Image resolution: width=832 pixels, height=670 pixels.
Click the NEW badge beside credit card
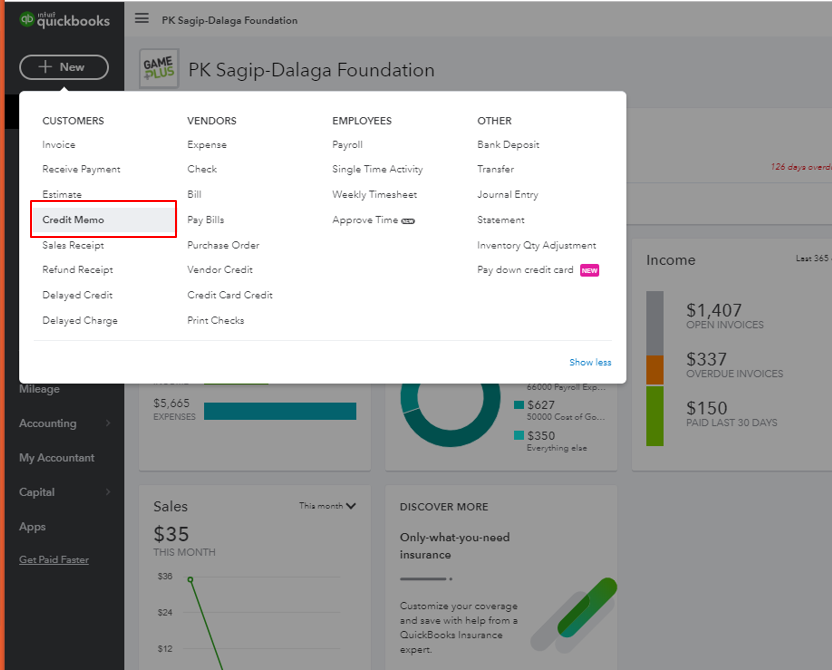click(x=589, y=270)
